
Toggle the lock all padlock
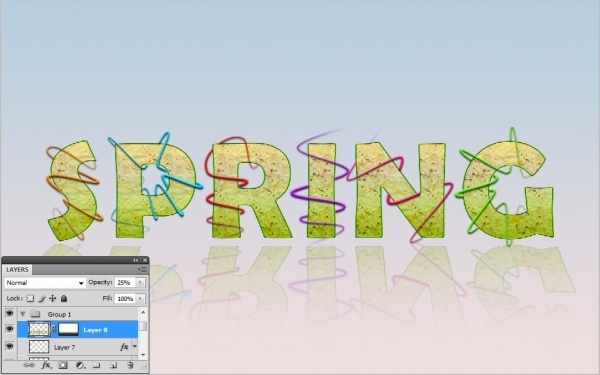(64, 298)
